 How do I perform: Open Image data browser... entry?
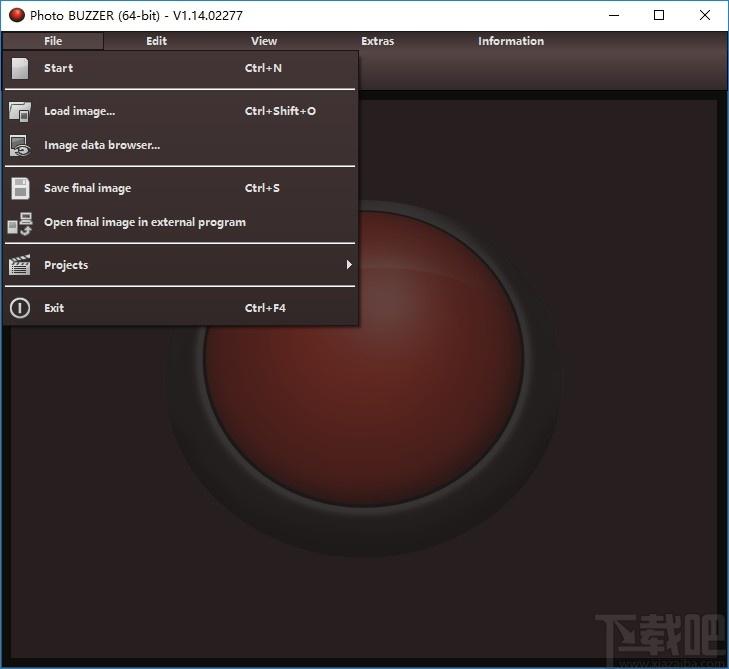coord(181,146)
